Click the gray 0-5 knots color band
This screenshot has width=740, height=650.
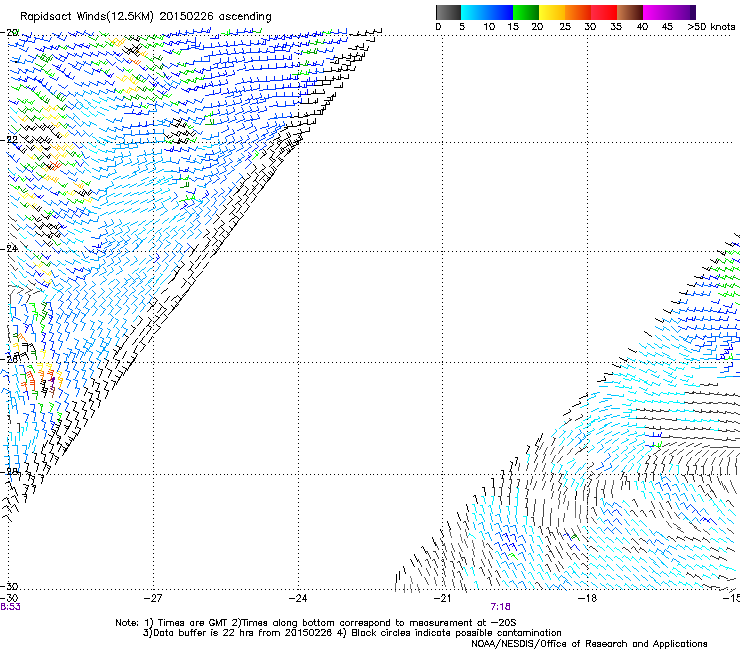[x=448, y=12]
